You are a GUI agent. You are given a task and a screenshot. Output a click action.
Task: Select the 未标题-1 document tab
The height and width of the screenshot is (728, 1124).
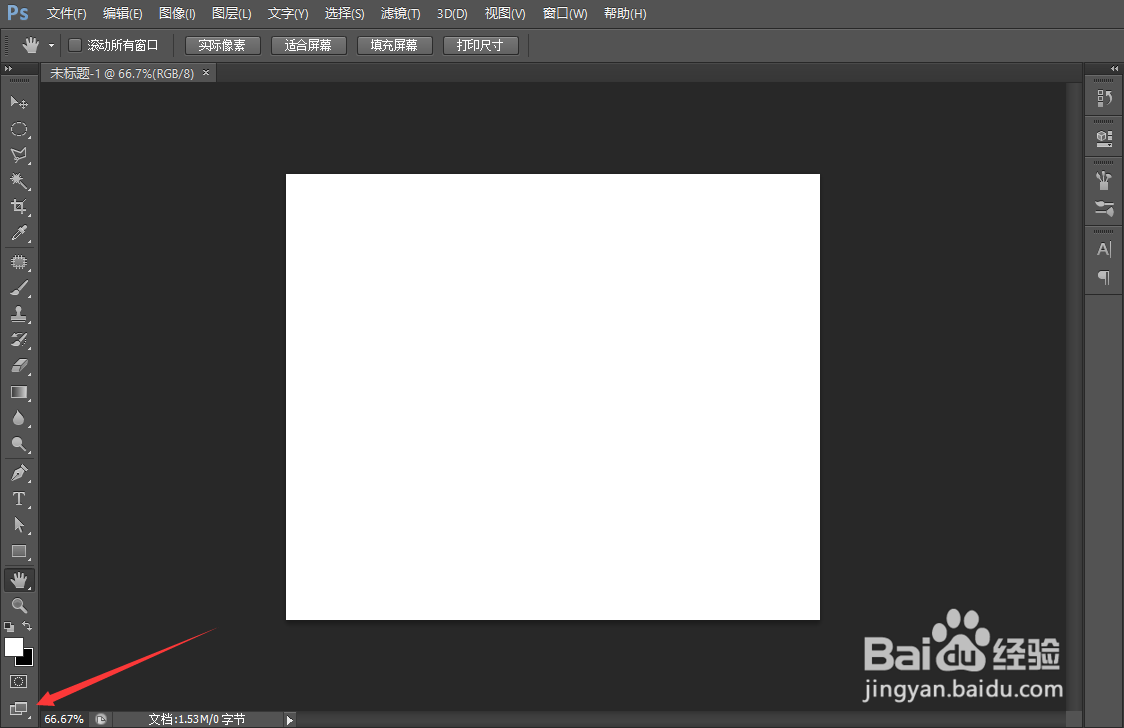click(x=120, y=72)
